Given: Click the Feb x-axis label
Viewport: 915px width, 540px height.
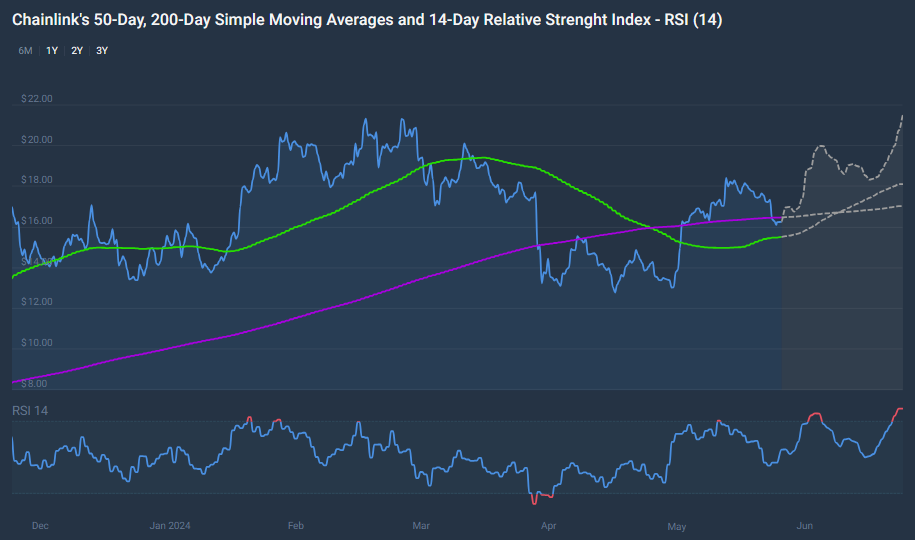Looking at the screenshot, I should (x=295, y=525).
